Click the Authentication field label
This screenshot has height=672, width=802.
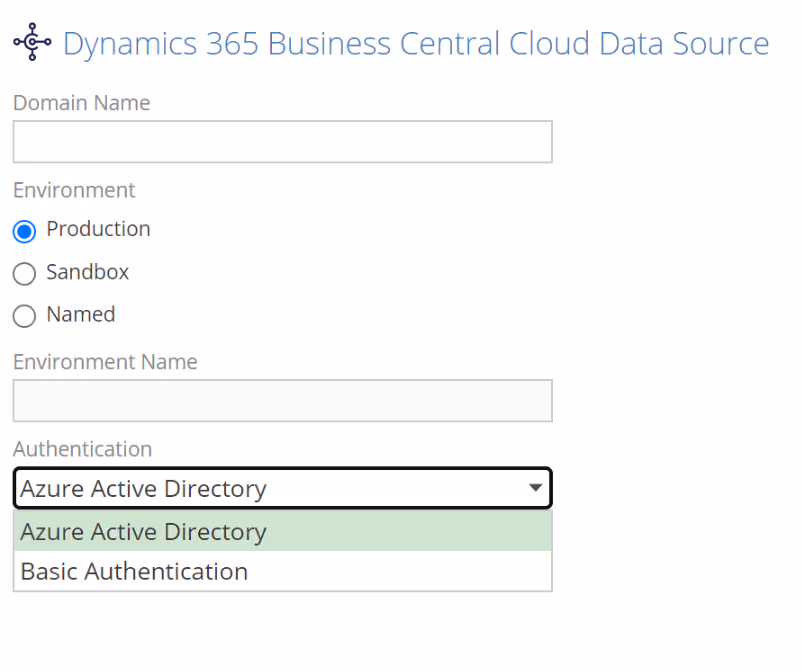(82, 449)
